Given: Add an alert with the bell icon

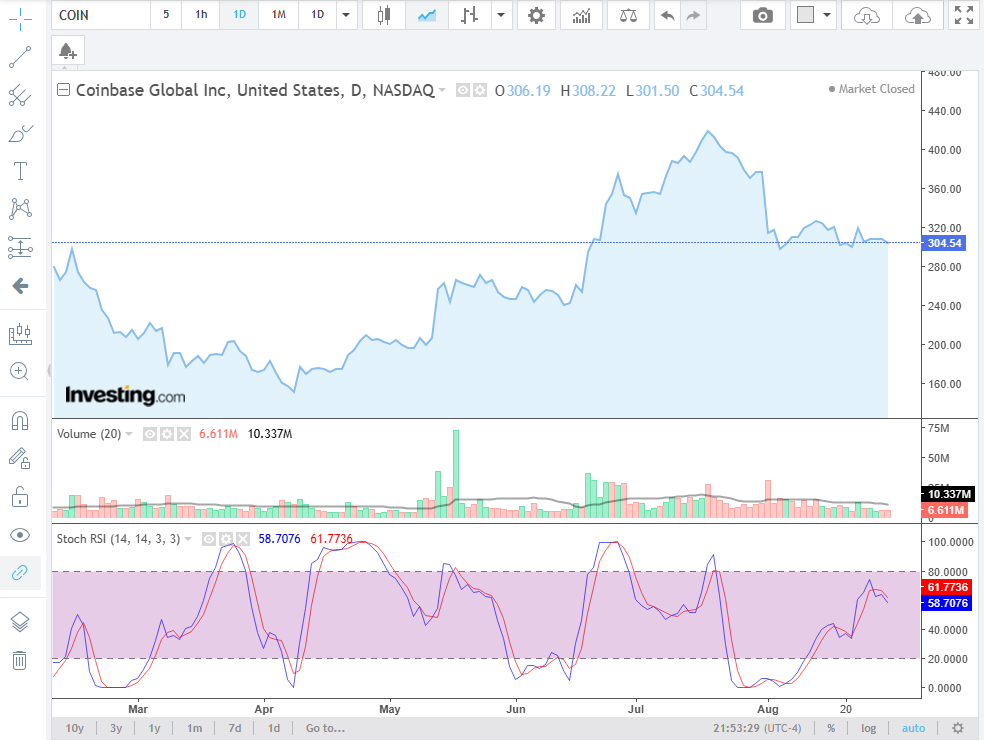Looking at the screenshot, I should pyautogui.click(x=67, y=52).
